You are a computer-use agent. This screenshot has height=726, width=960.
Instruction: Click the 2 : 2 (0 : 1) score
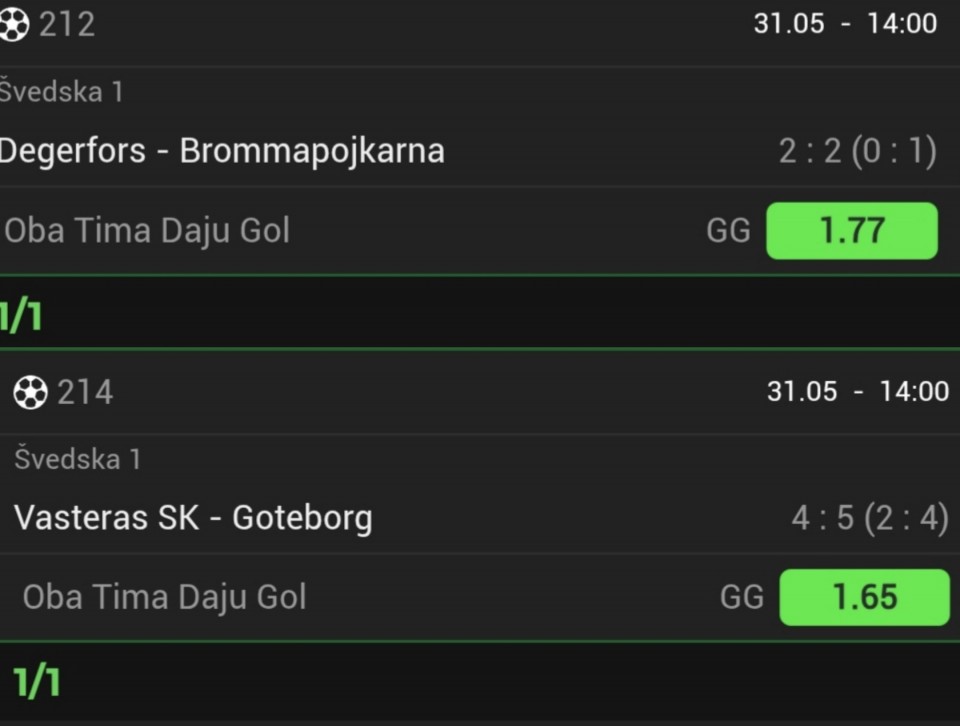(x=858, y=151)
